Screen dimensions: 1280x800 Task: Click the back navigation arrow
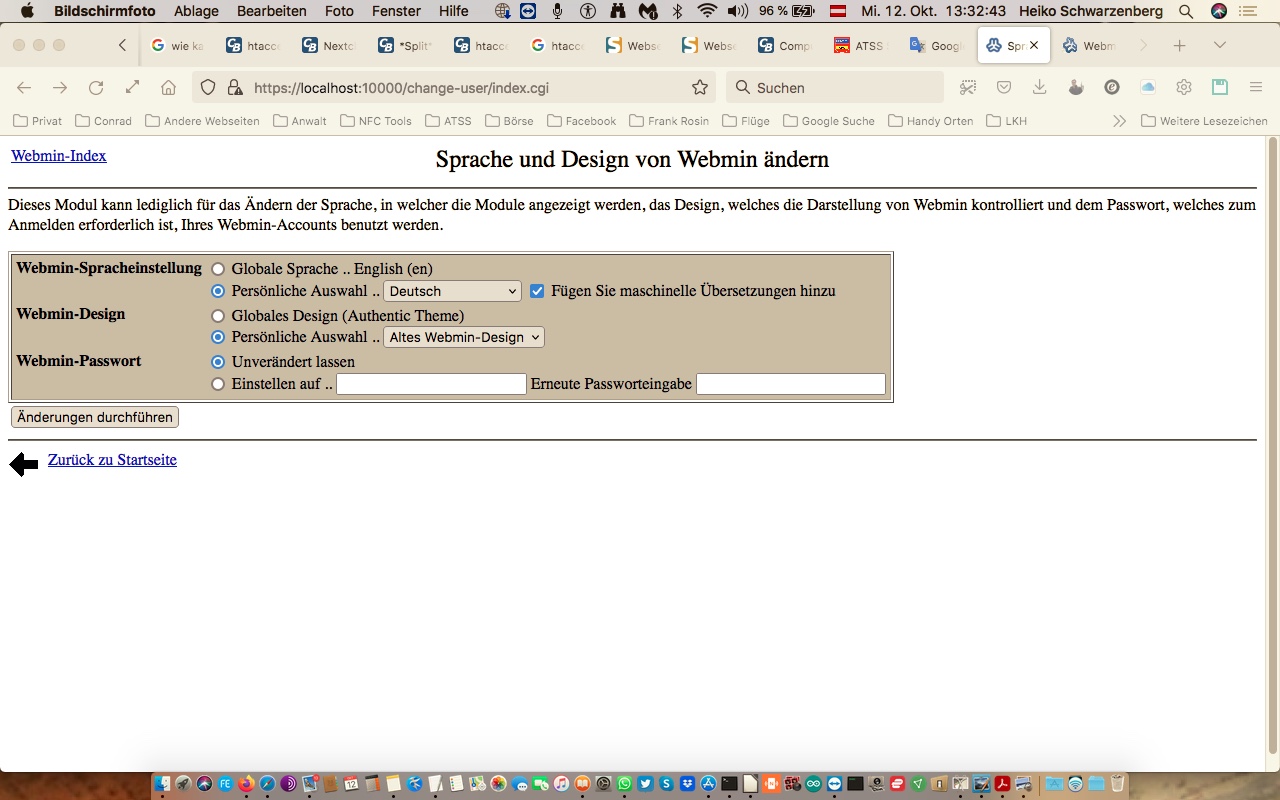click(24, 88)
